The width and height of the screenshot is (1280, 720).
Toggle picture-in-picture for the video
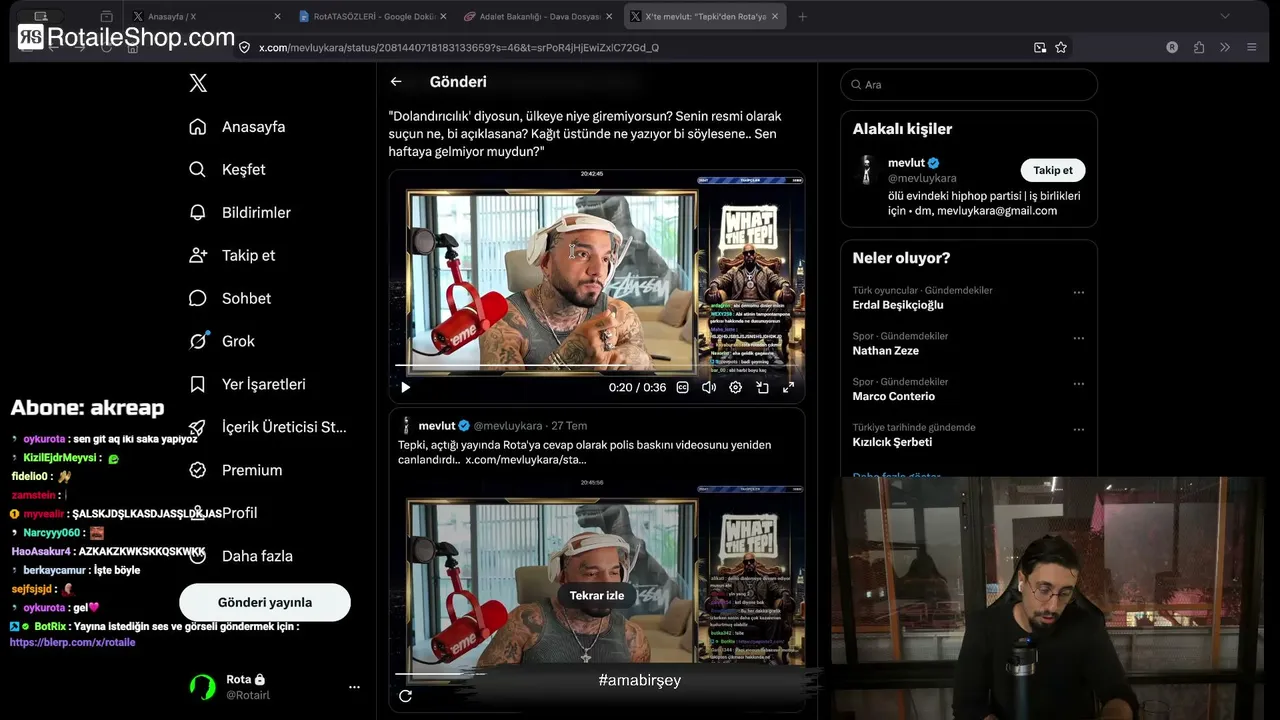[762, 388]
